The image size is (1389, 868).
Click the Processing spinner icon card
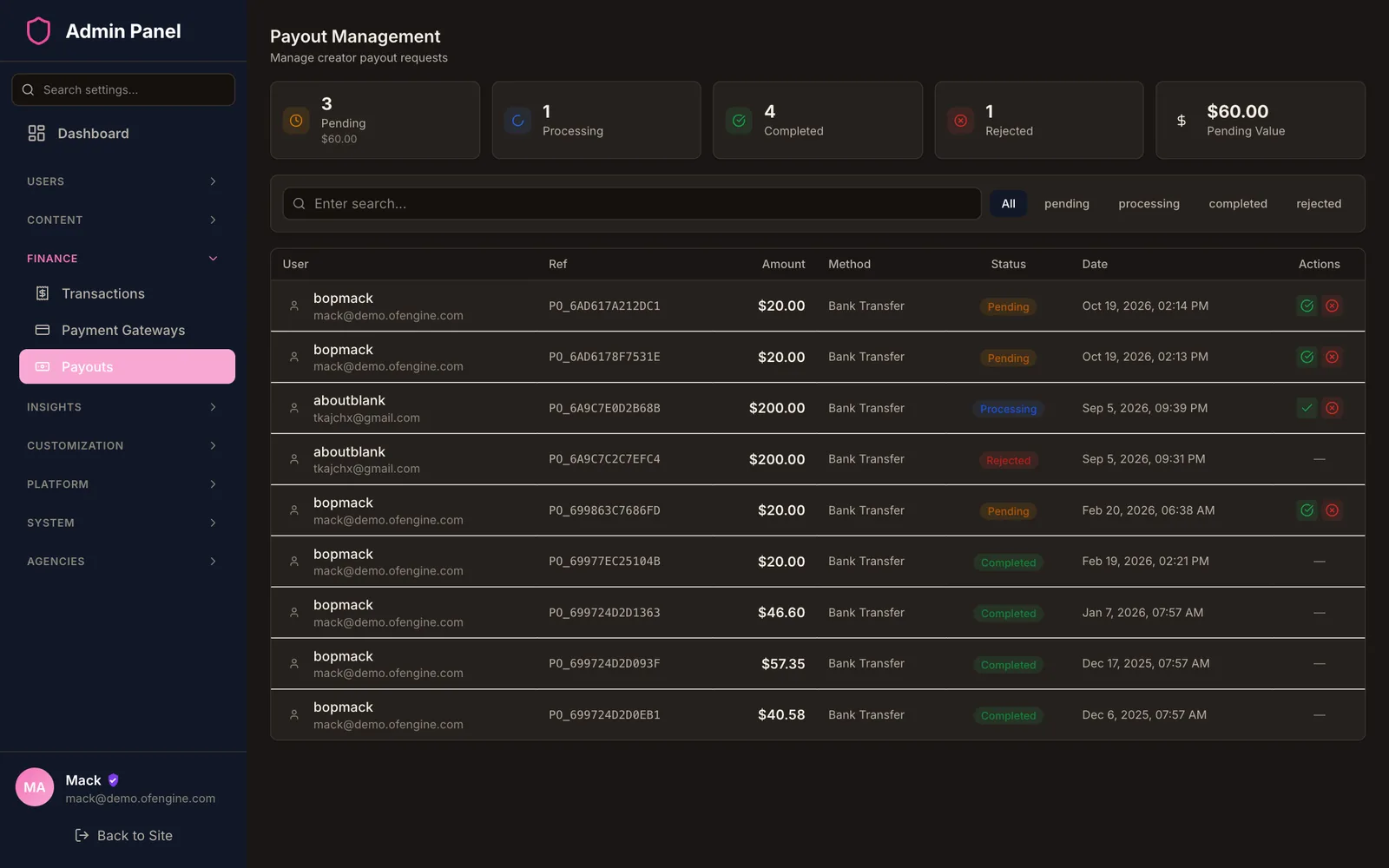point(517,121)
